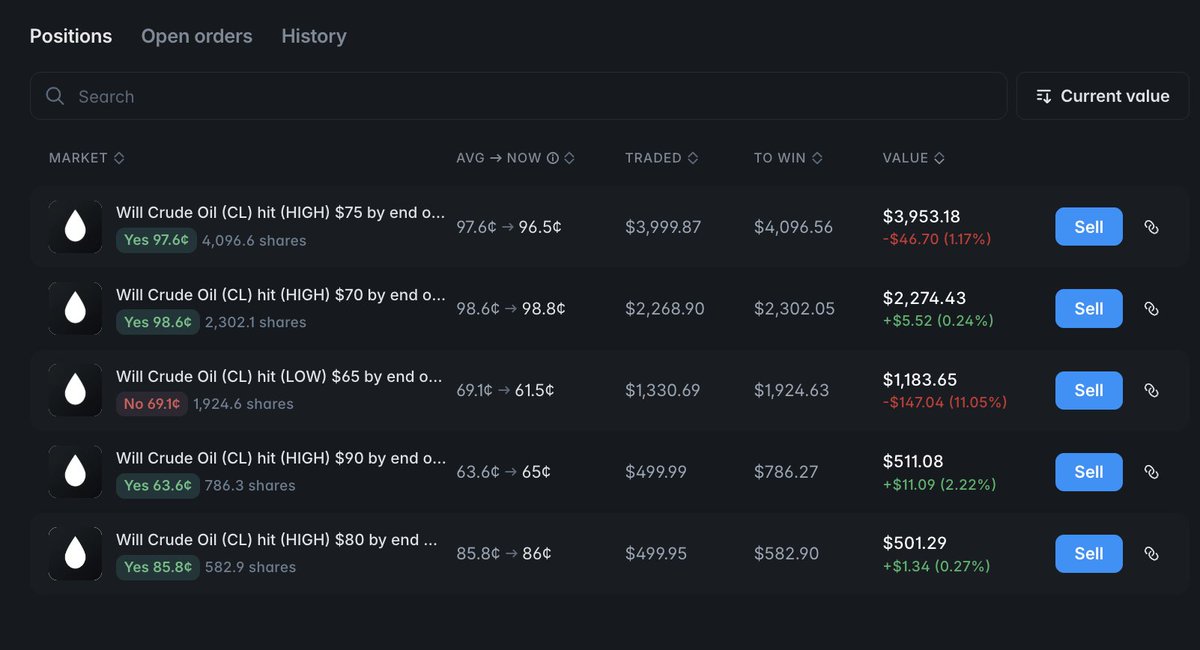Screen dimensions: 1200x650
Task: Click the +$11.09 (2.22%) gain text
Action: [940, 485]
